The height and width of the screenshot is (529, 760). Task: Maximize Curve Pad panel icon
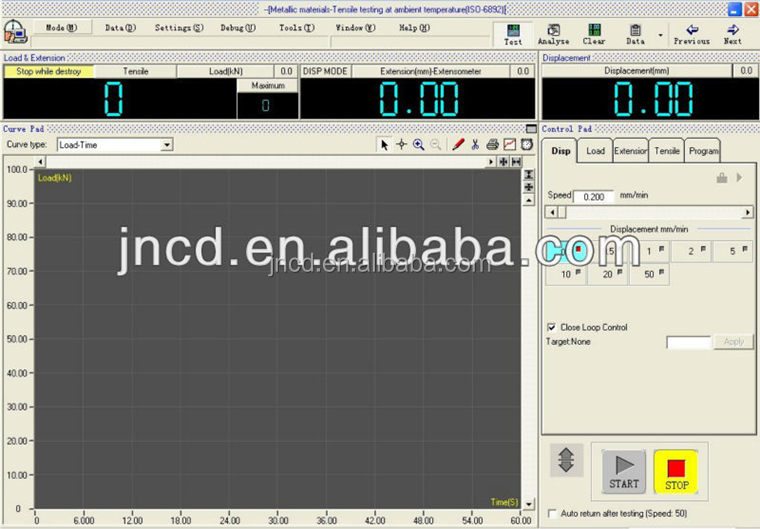[x=531, y=129]
